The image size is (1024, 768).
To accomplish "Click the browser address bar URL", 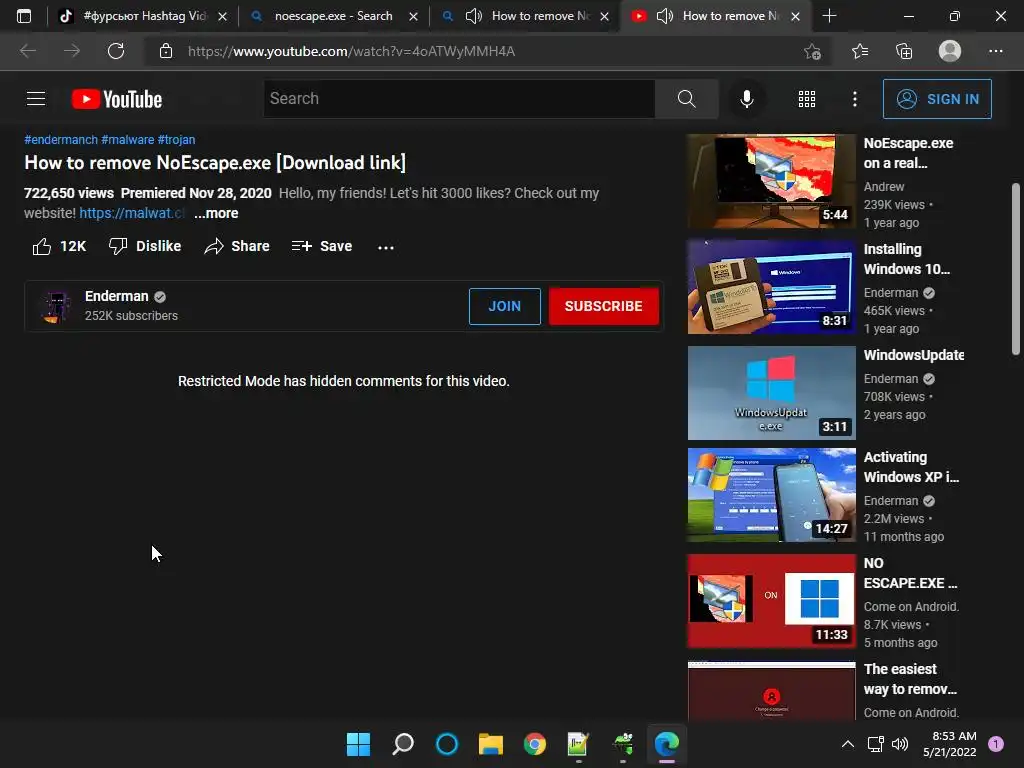I will [351, 51].
